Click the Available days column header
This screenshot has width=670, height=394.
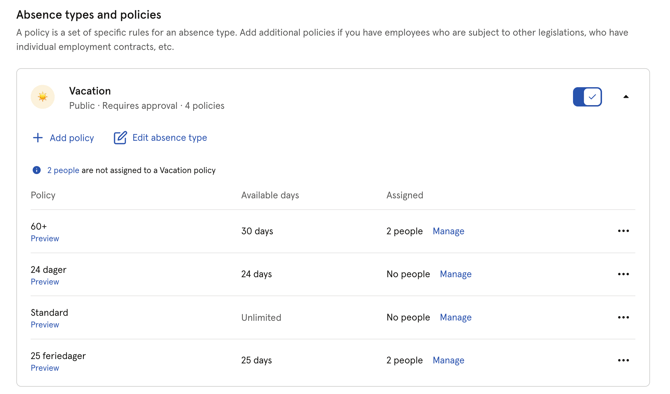pyautogui.click(x=270, y=195)
